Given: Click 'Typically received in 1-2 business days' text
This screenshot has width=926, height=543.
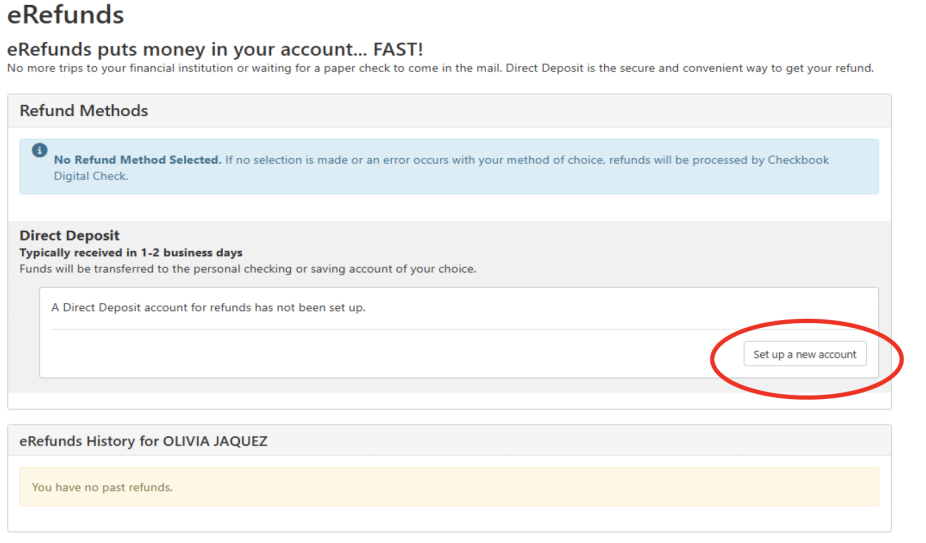Looking at the screenshot, I should pos(131,252).
